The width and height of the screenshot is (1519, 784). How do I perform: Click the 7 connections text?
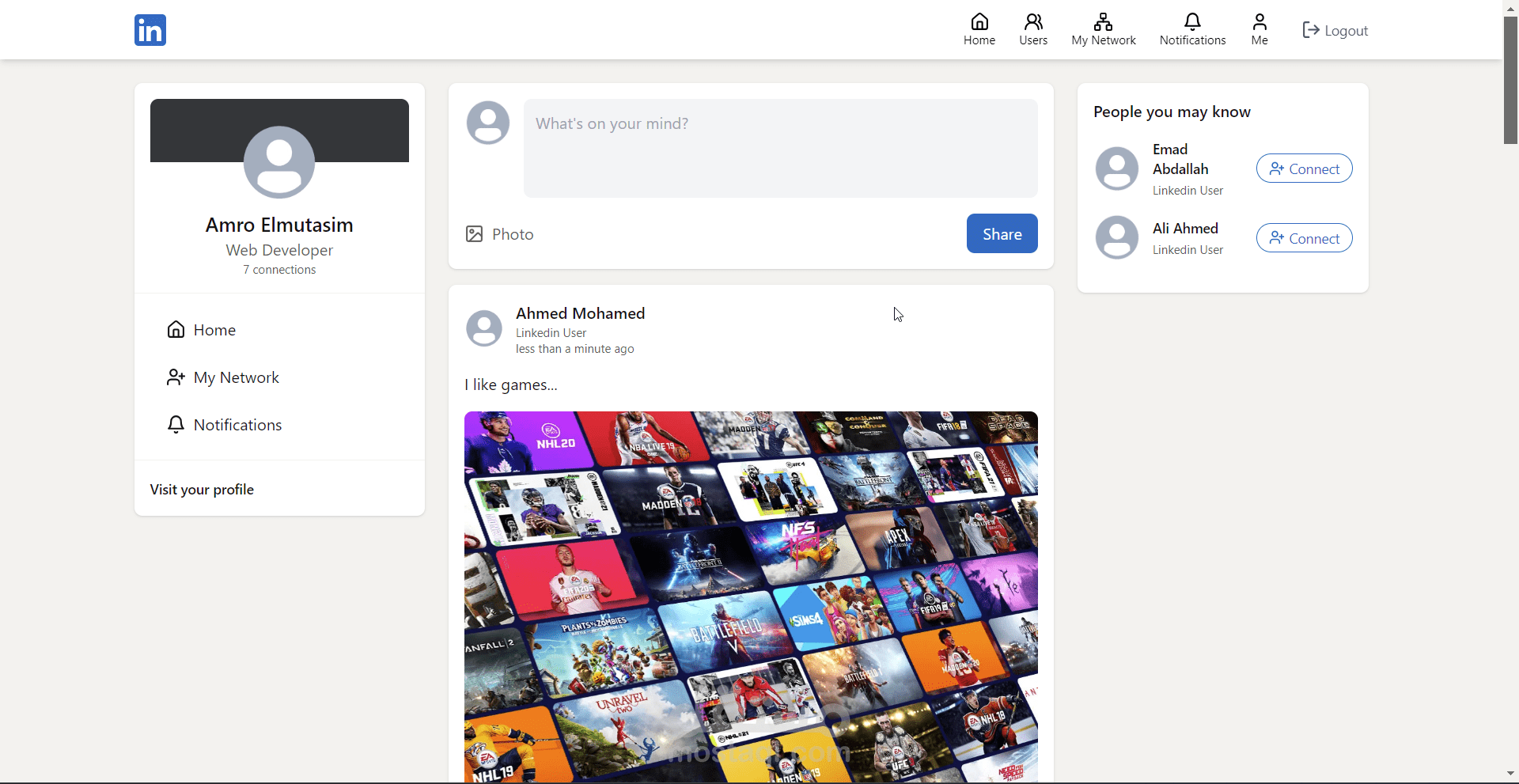279,270
